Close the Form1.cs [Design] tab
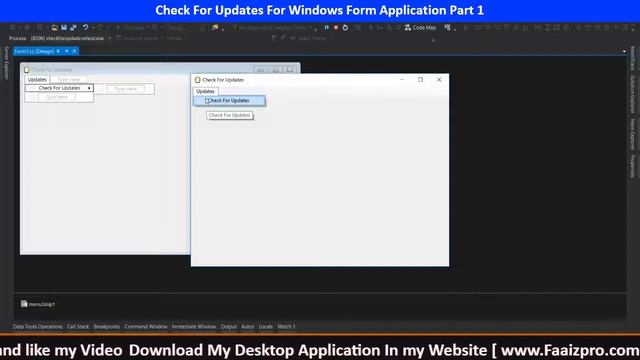Screen dimensions: 640x360 [74, 51]
